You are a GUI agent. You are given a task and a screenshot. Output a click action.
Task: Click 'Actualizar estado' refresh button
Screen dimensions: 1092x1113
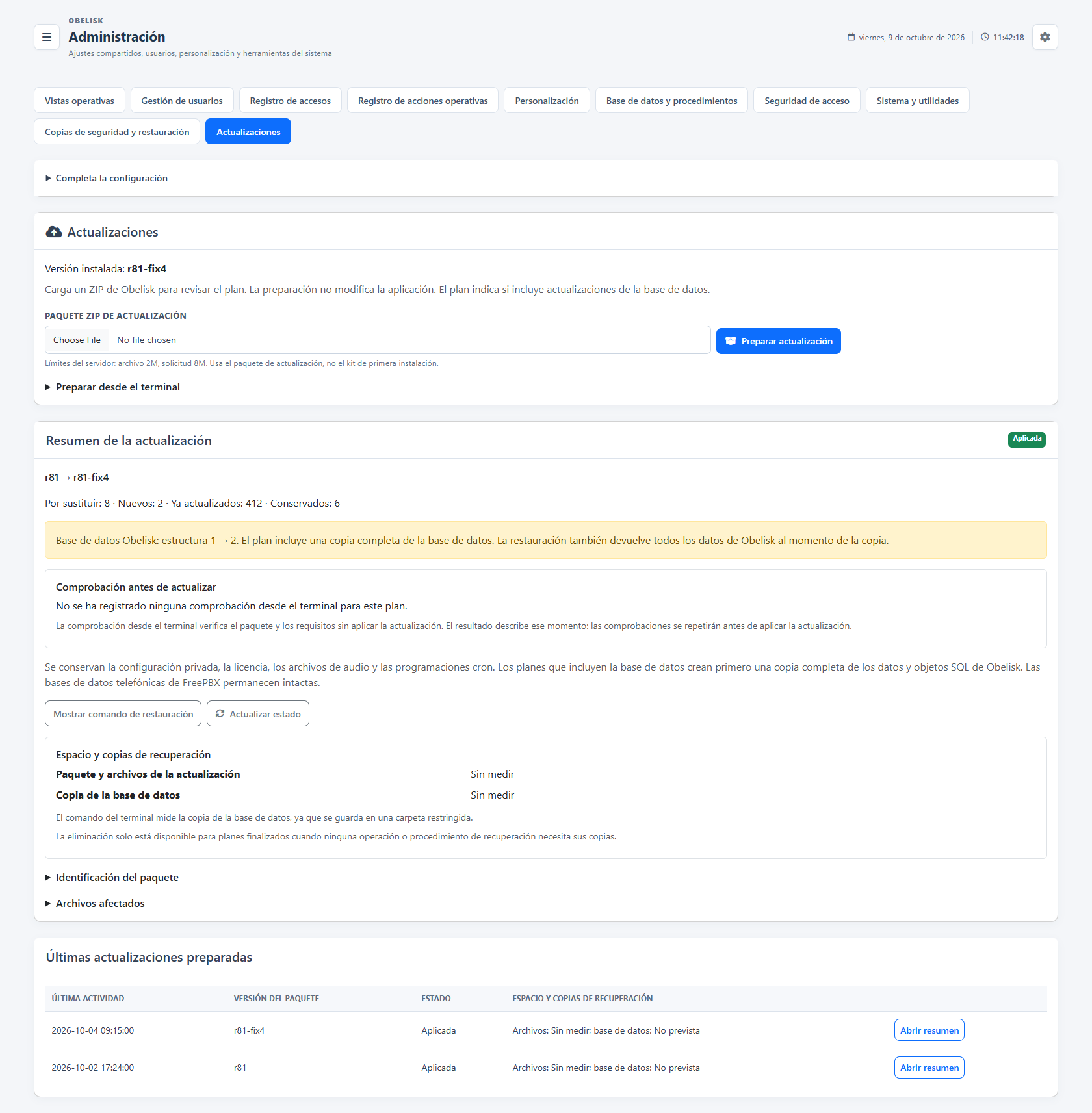click(258, 713)
